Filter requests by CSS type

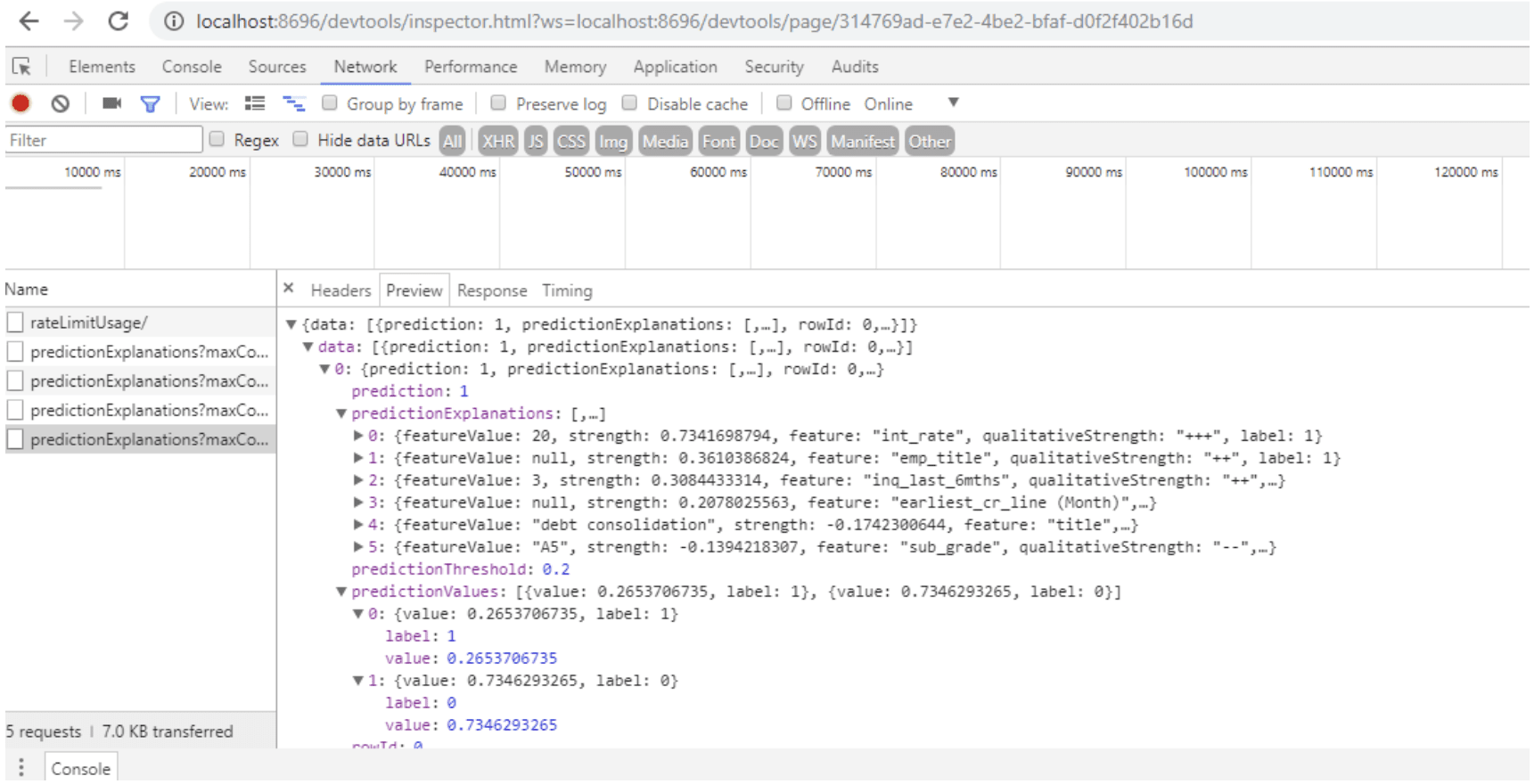(571, 141)
